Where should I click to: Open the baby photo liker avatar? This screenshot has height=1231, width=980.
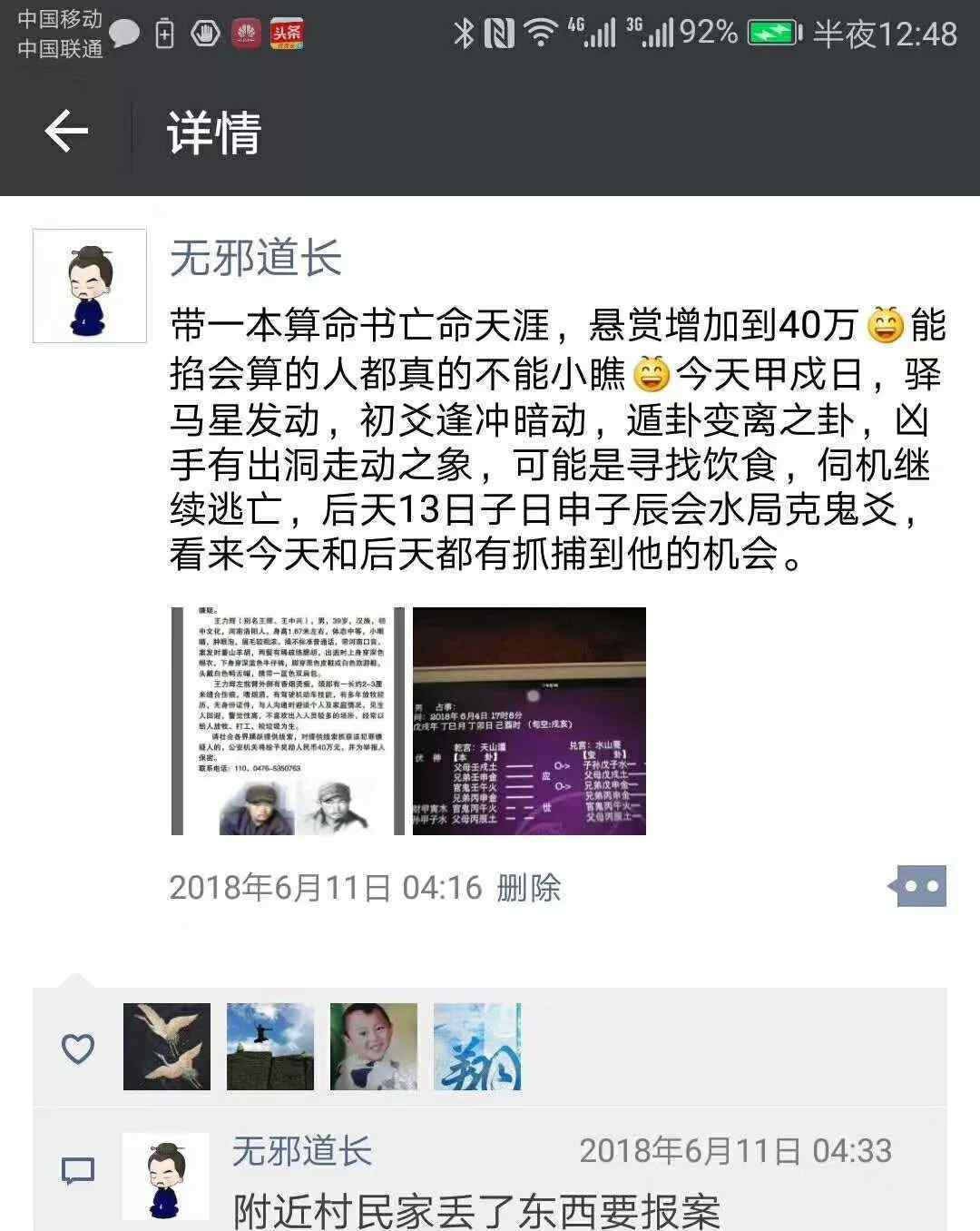pyautogui.click(x=374, y=1047)
